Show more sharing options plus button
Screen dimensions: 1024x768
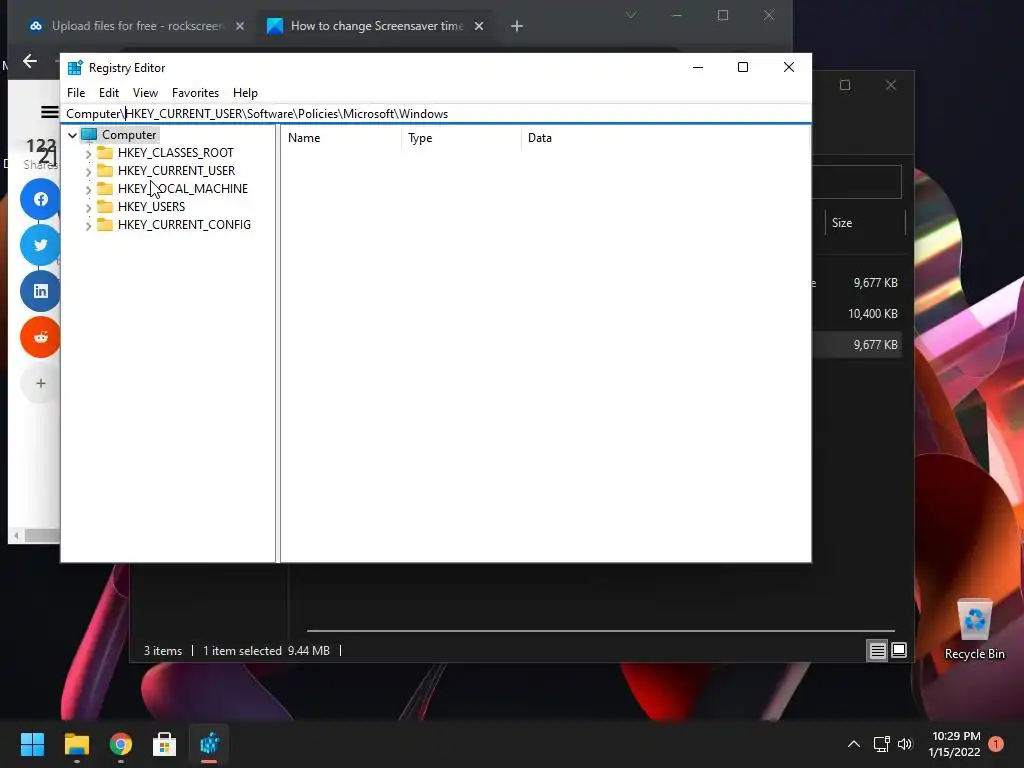tap(40, 383)
